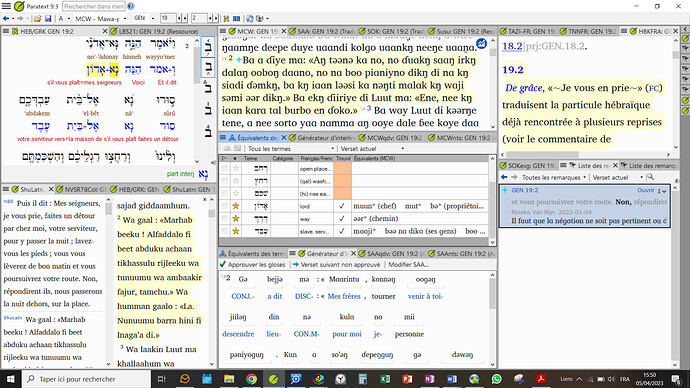The width and height of the screenshot is (690, 388).
Task: Open WhatsApp from the taskbar
Action: (x=496, y=379)
